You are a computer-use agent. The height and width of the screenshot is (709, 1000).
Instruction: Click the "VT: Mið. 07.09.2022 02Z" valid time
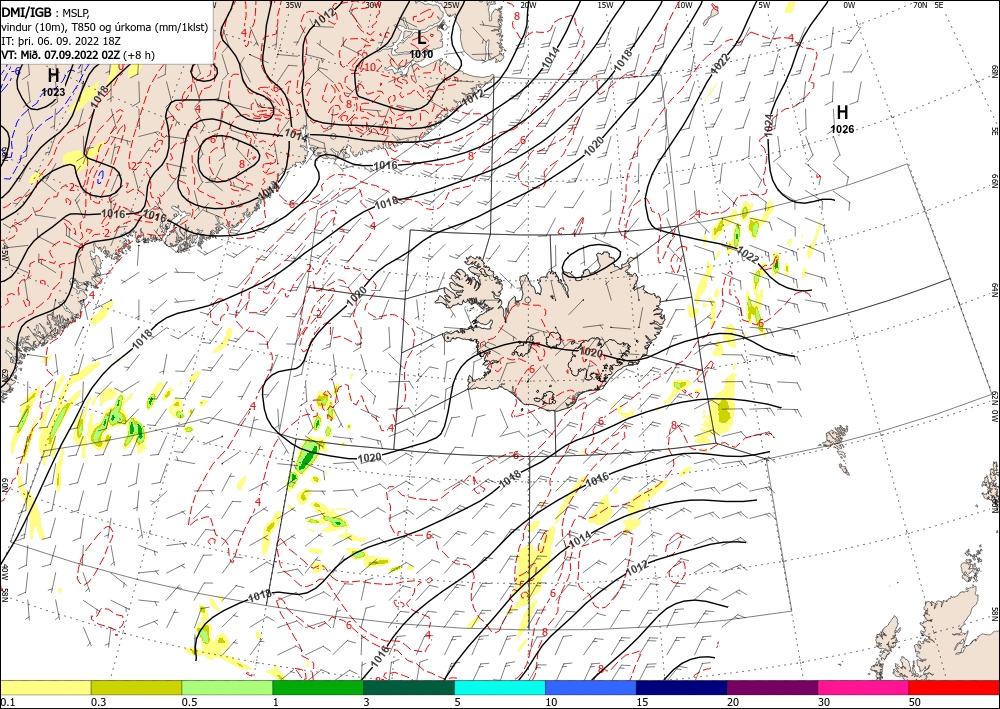[61, 55]
